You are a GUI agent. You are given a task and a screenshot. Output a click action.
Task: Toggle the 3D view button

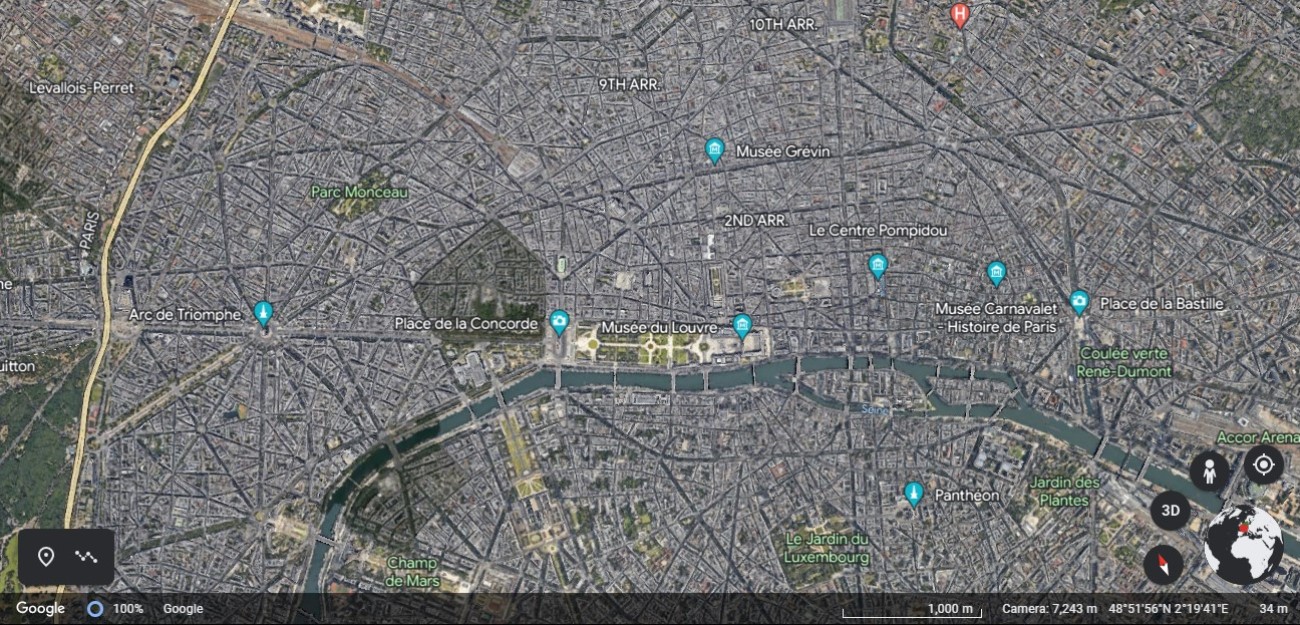pyautogui.click(x=1170, y=510)
